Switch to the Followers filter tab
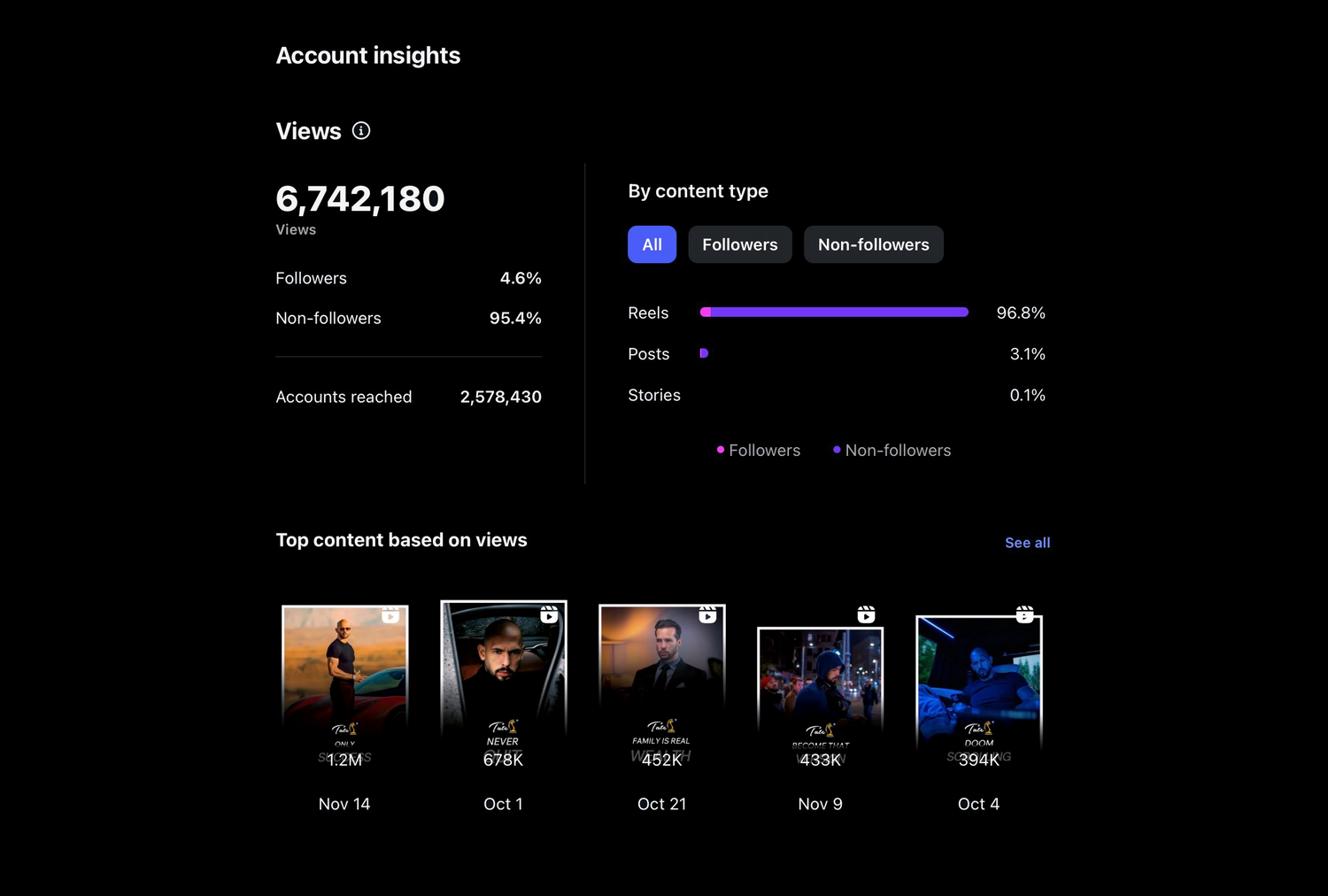 pos(739,244)
